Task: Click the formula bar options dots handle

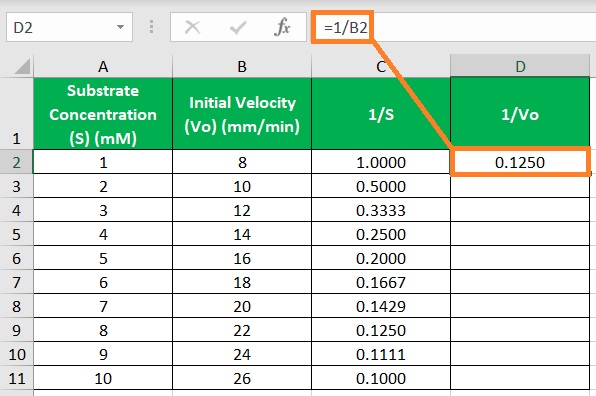Action: (x=151, y=27)
